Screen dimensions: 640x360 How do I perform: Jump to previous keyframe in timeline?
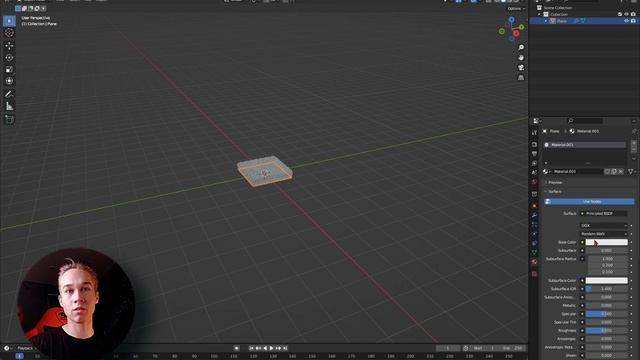258,348
